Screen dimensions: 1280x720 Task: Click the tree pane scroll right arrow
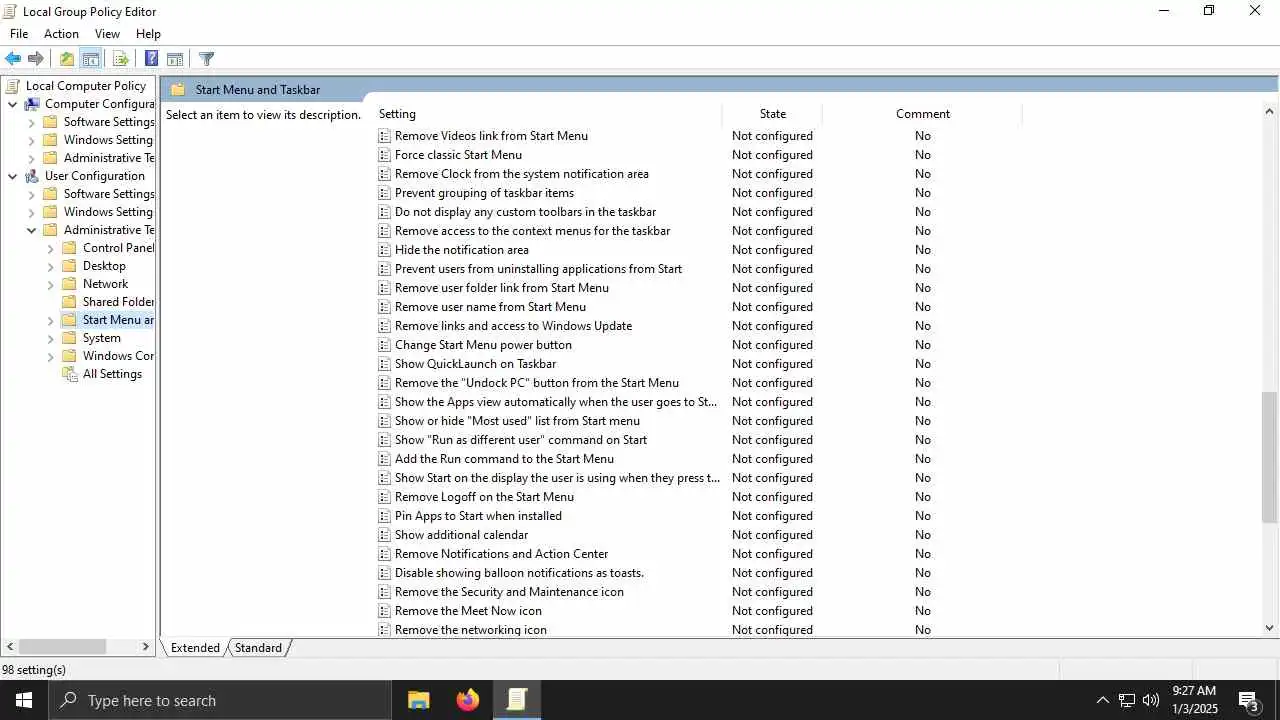coord(146,648)
